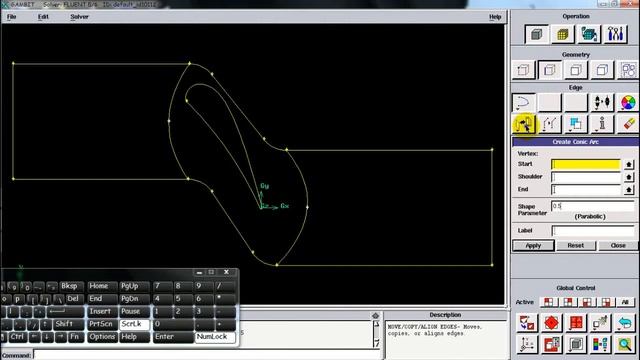This screenshot has height=360, width=640.
Task: Open the File menu
Action: click(11, 17)
